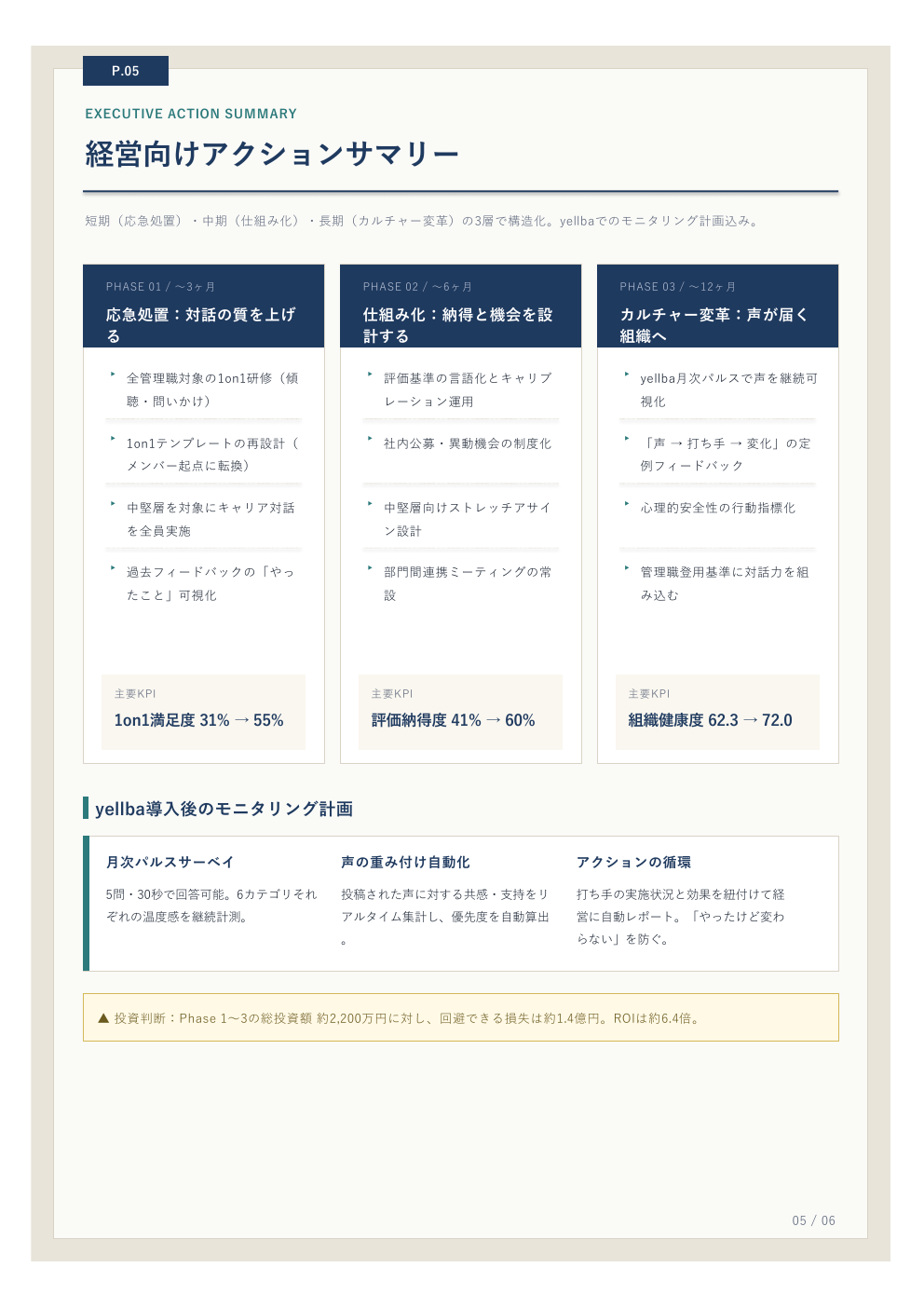Click KPI value 組織健康度 62.3 → 72.0

click(711, 720)
